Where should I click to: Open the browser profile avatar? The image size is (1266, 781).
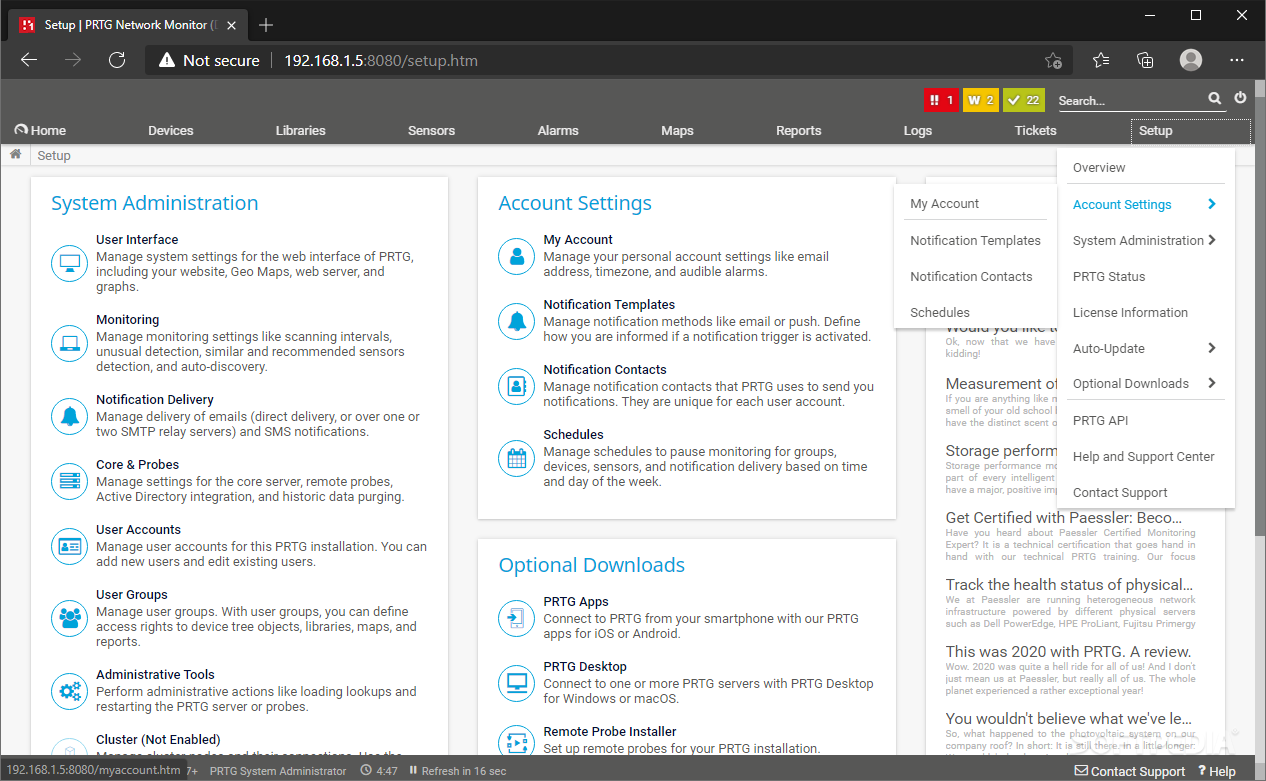1190,60
